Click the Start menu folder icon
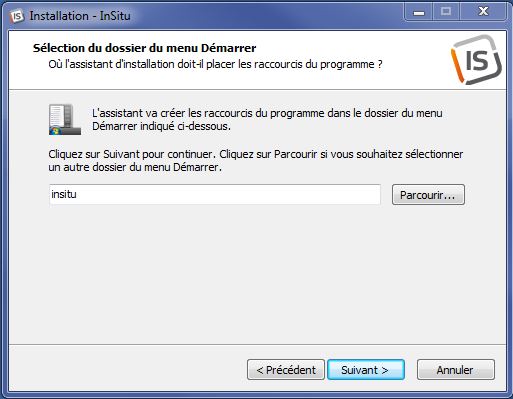Screen dimensions: 513x399 click(65, 119)
